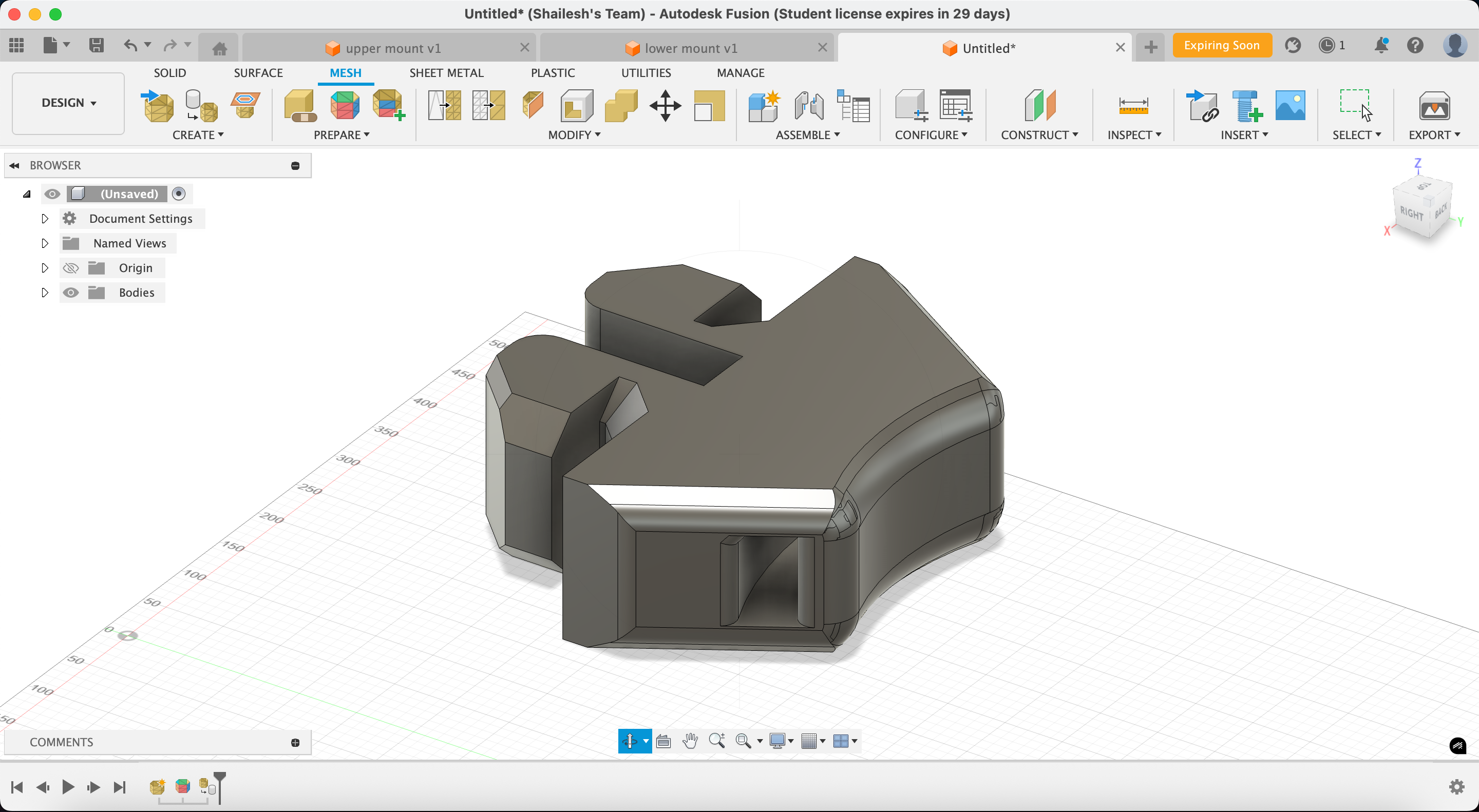1479x812 pixels.
Task: Click the Export 3D Print icon
Action: (1434, 106)
